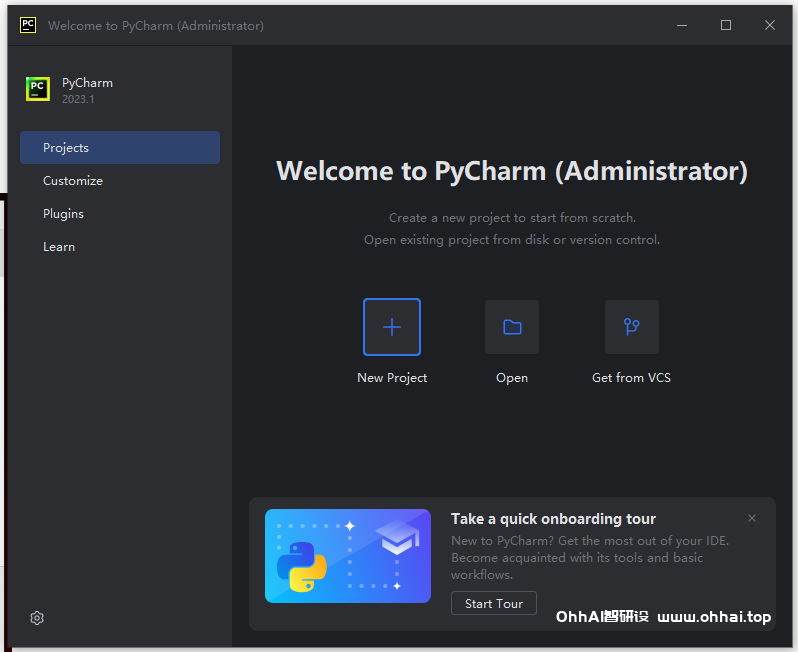
Task: Click the Get from VCS branch icon
Action: point(632,327)
